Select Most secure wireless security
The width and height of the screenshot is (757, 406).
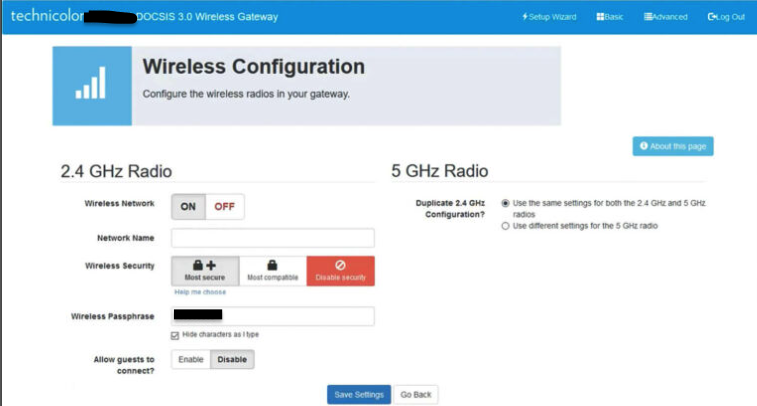(x=205, y=271)
